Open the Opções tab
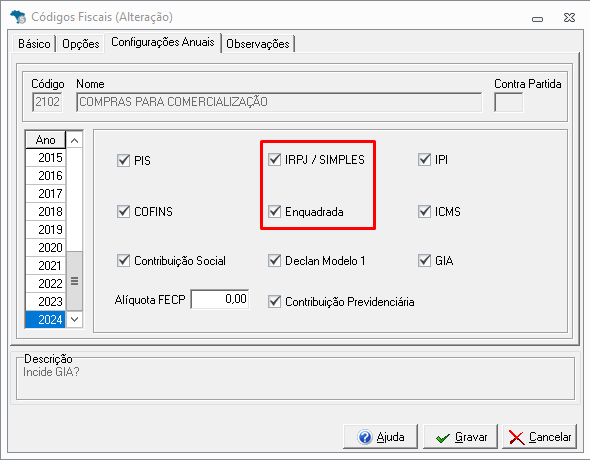 click(81, 44)
